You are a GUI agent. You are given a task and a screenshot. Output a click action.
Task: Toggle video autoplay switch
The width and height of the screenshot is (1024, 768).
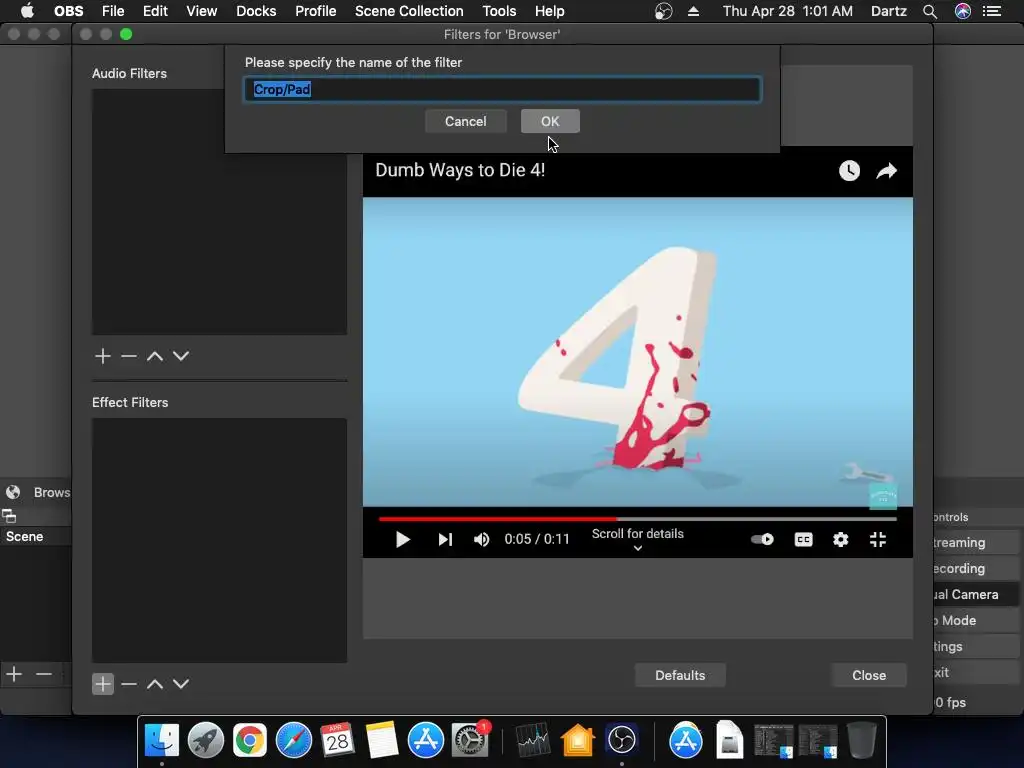coord(762,539)
